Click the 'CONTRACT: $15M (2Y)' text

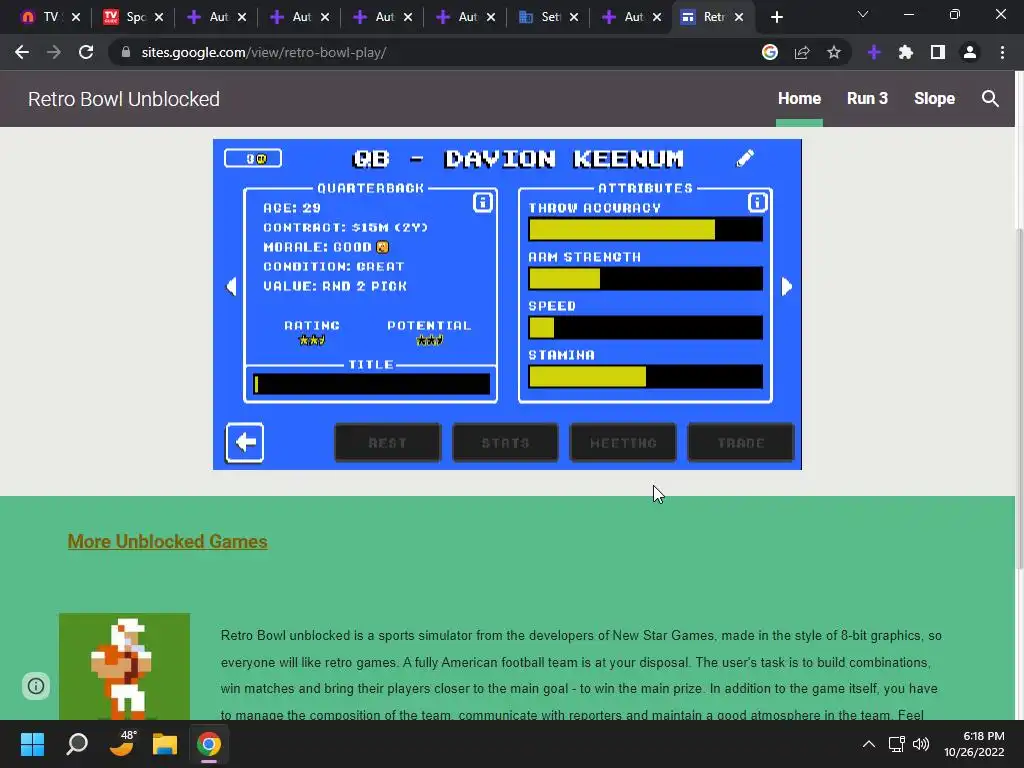coord(345,227)
